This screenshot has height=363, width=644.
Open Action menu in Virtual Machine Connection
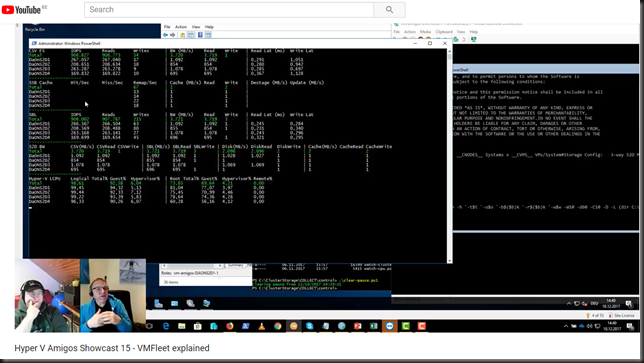[x=409, y=32]
